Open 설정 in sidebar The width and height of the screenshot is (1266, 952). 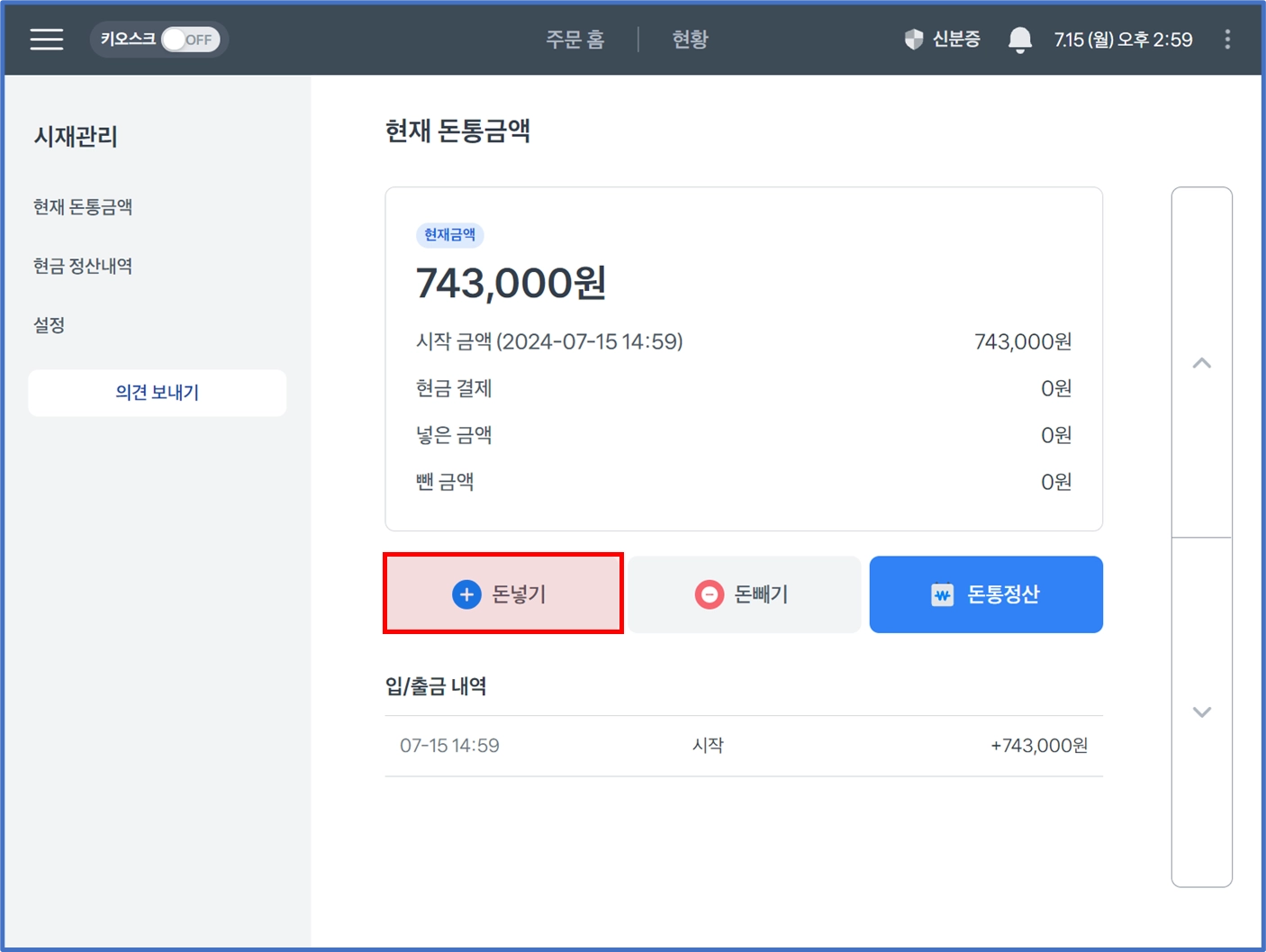point(50,325)
